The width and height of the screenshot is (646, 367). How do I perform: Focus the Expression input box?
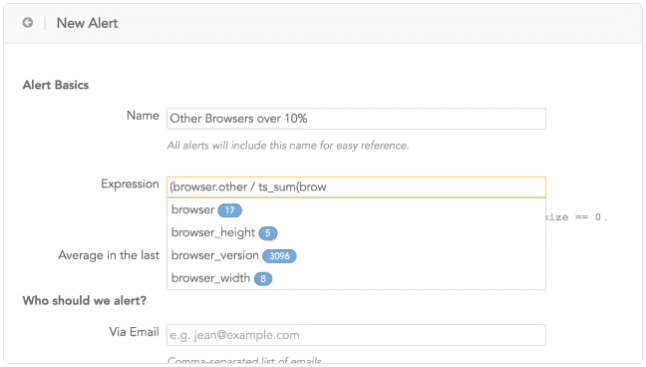point(356,187)
